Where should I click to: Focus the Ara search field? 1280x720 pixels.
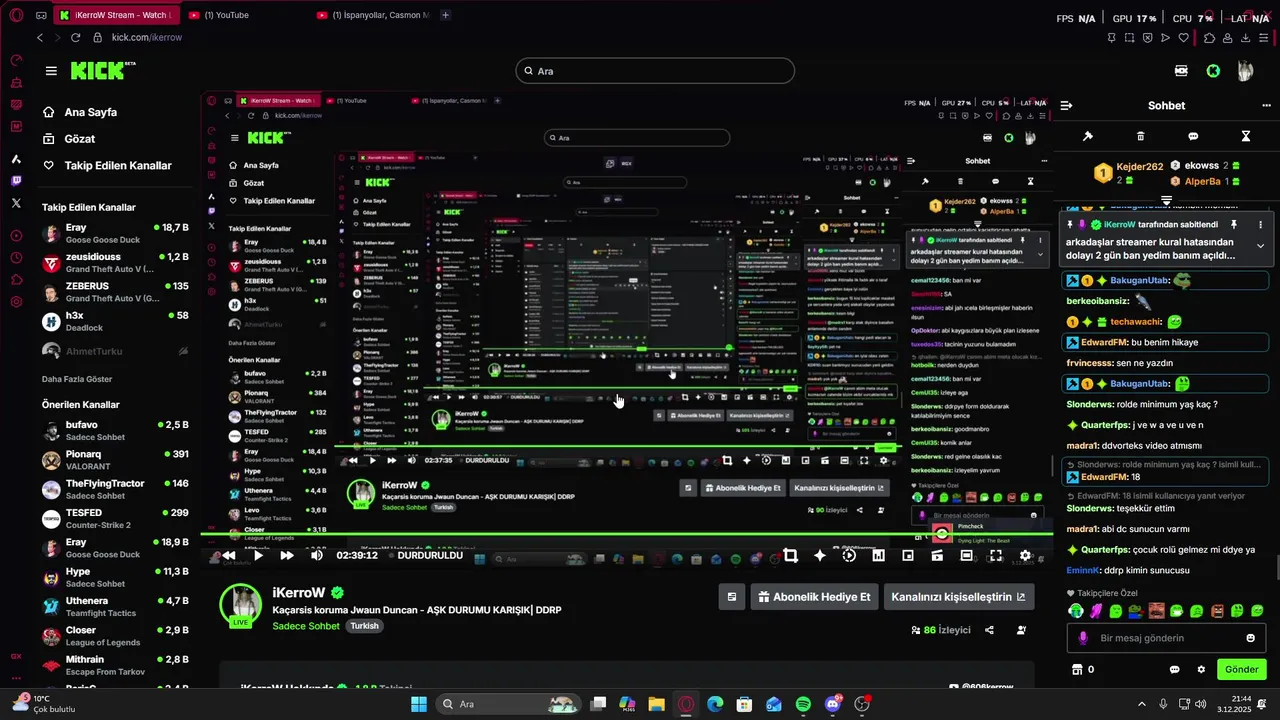click(655, 71)
